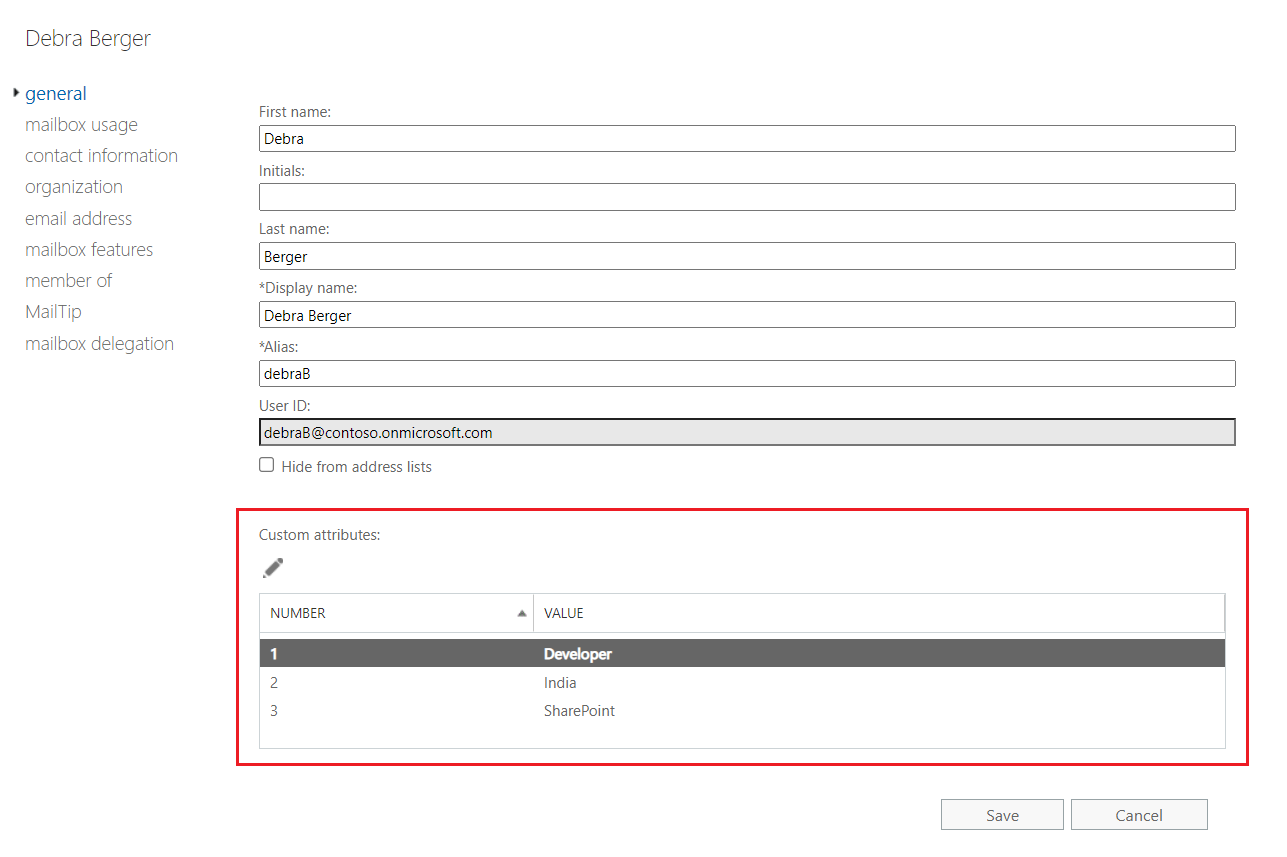Click into the First name field
Screen dimensions: 1287x857
pos(746,139)
